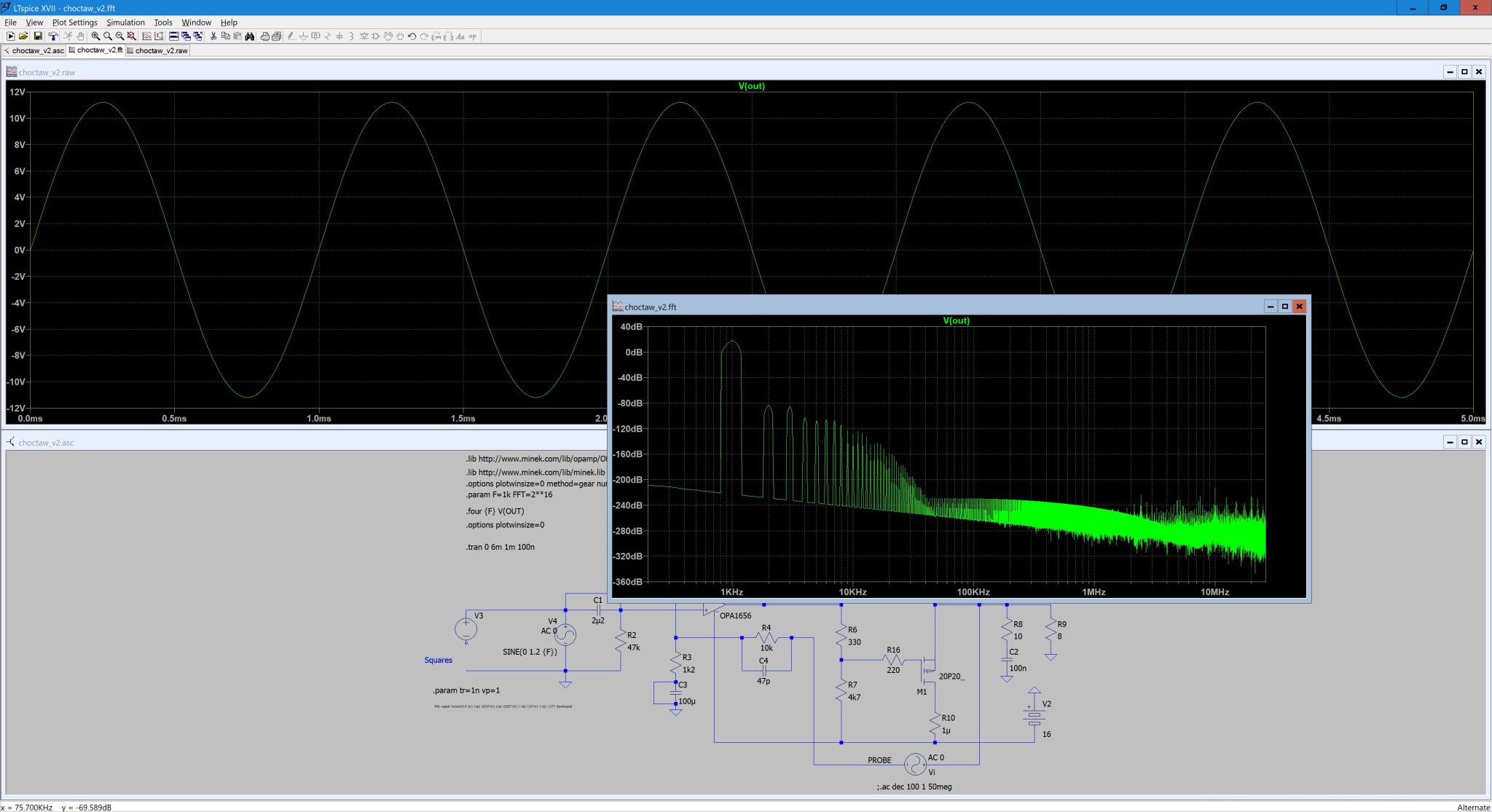Open the Tools menu
1492x812 pixels.
[x=163, y=23]
